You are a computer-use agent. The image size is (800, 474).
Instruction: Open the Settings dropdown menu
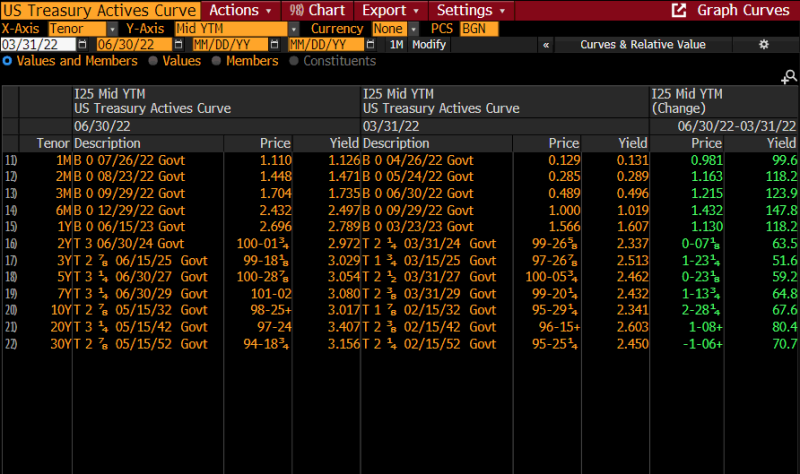point(471,10)
